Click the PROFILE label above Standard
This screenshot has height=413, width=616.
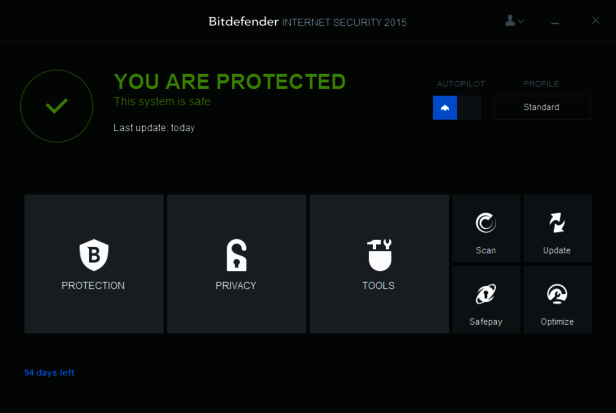click(x=541, y=84)
